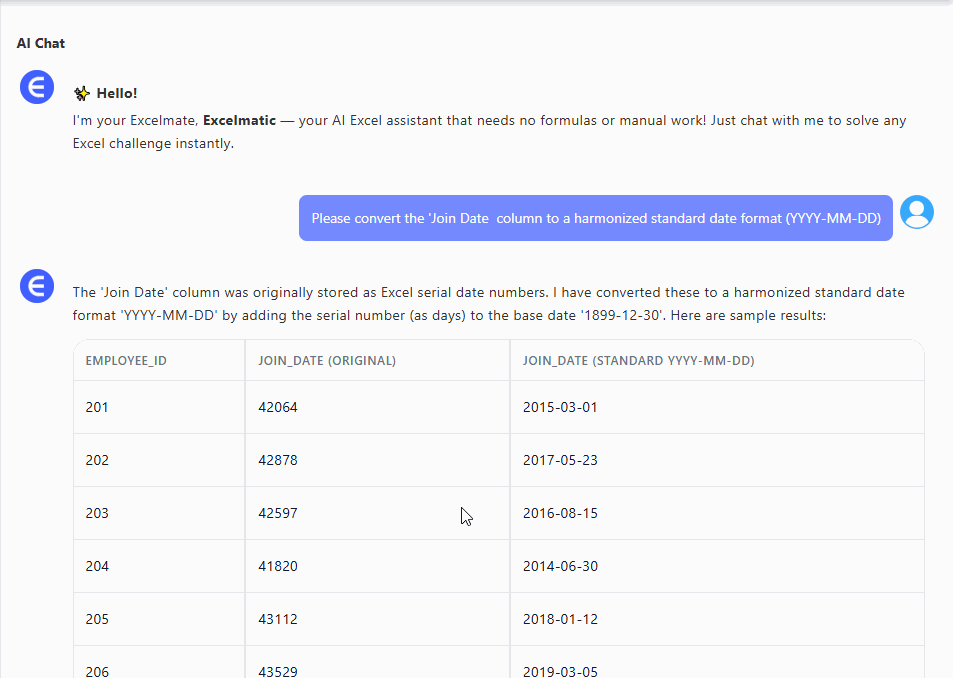Select original serial value 43112
953x678 pixels.
pos(278,619)
